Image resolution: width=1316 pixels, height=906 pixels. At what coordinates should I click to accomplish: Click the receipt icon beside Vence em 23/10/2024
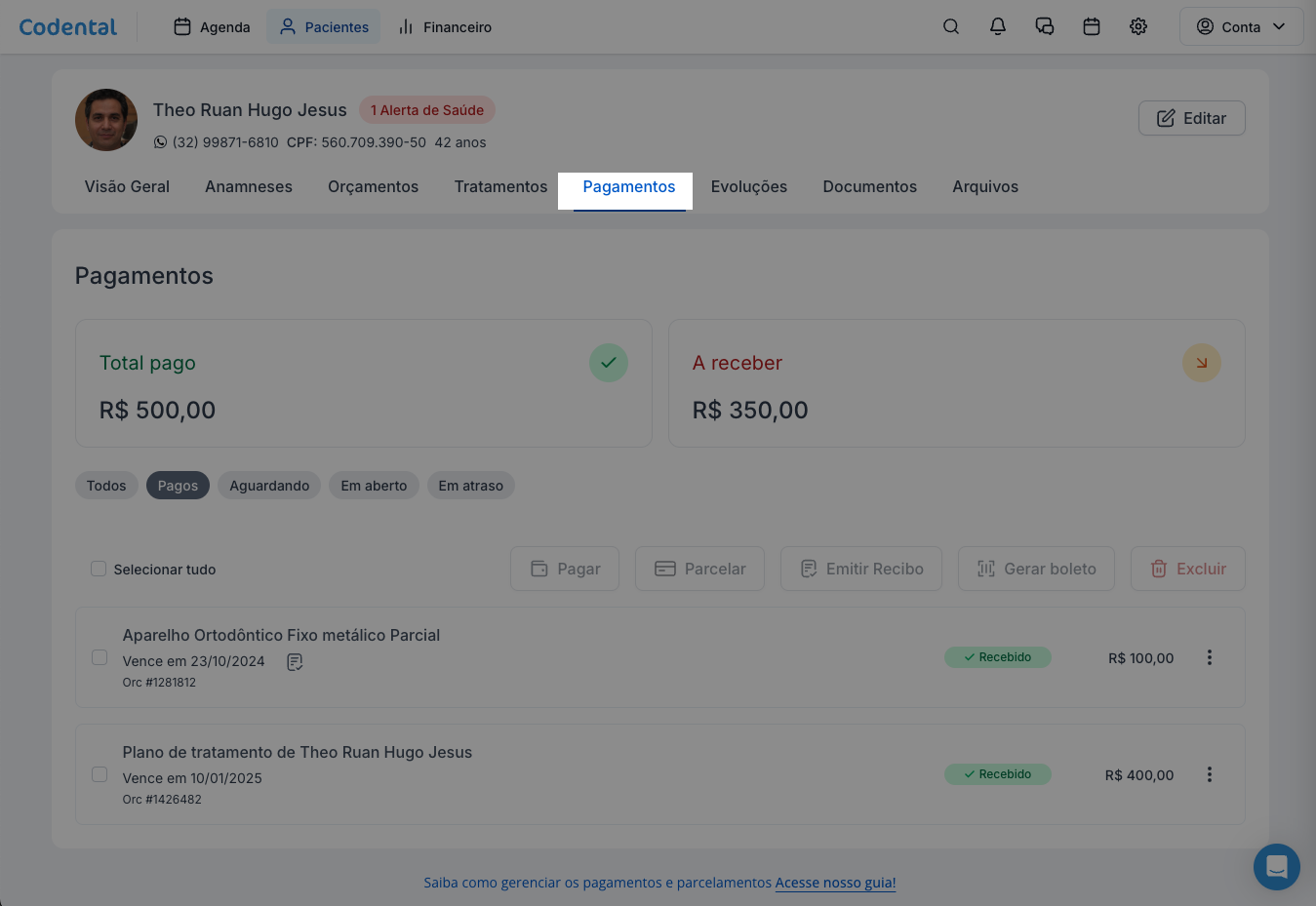point(295,662)
